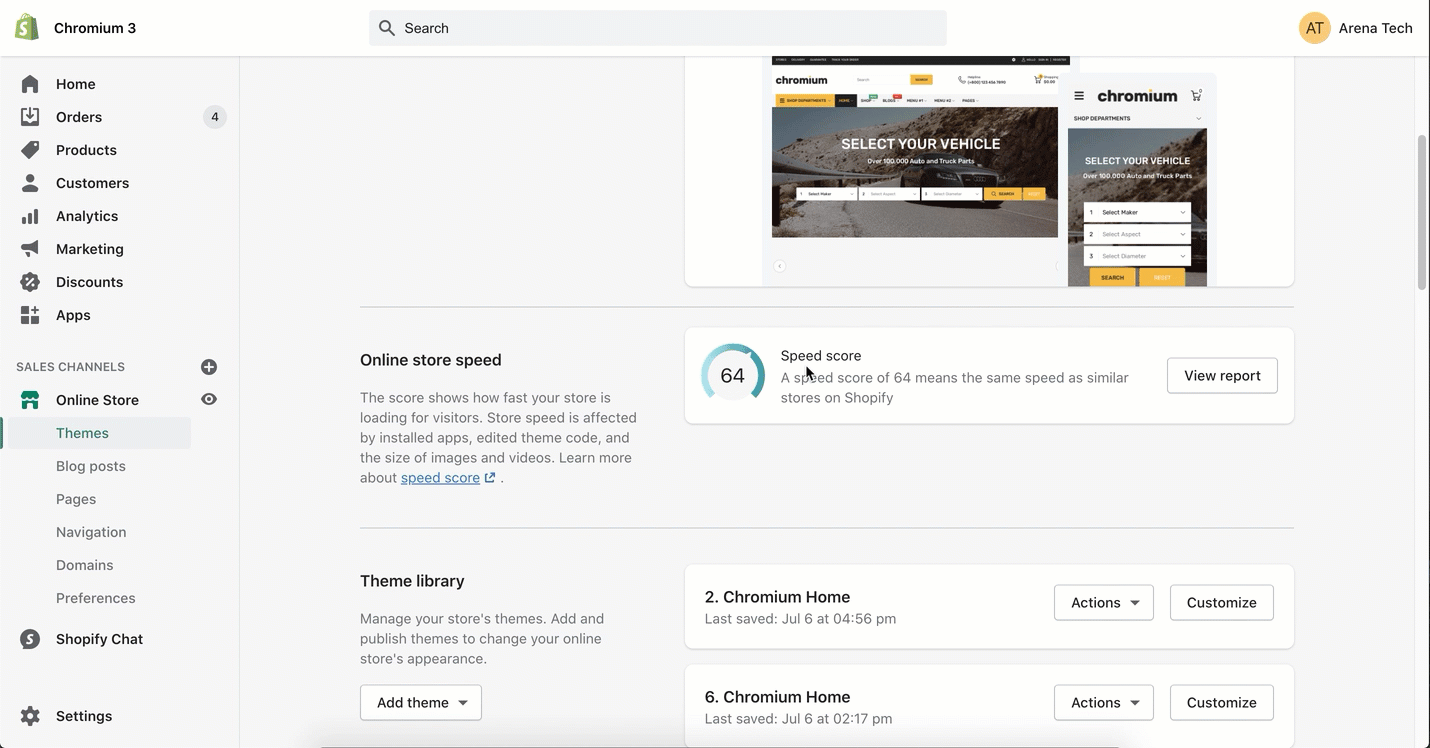This screenshot has width=1430, height=748.
Task: Open Preferences under Online Store
Action: [x=96, y=598]
